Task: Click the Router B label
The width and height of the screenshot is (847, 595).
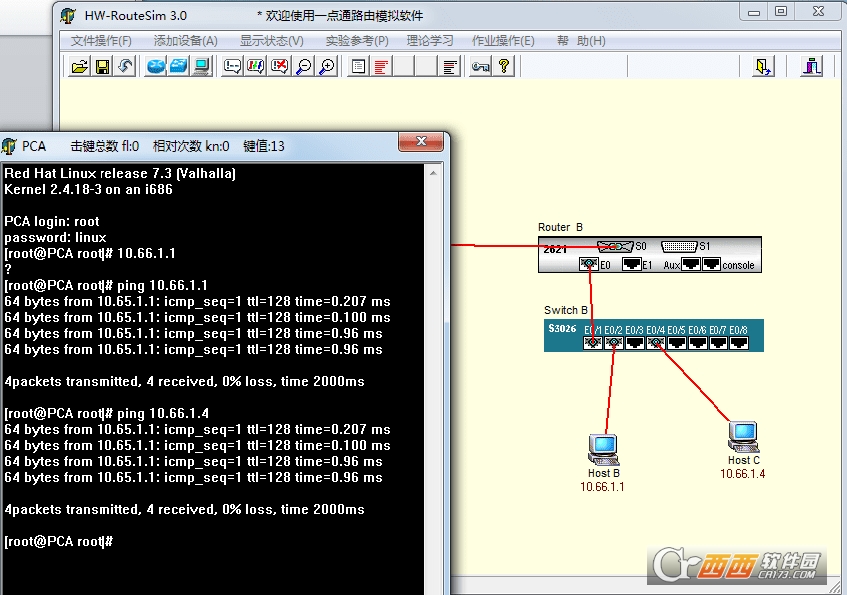Action: pos(560,227)
